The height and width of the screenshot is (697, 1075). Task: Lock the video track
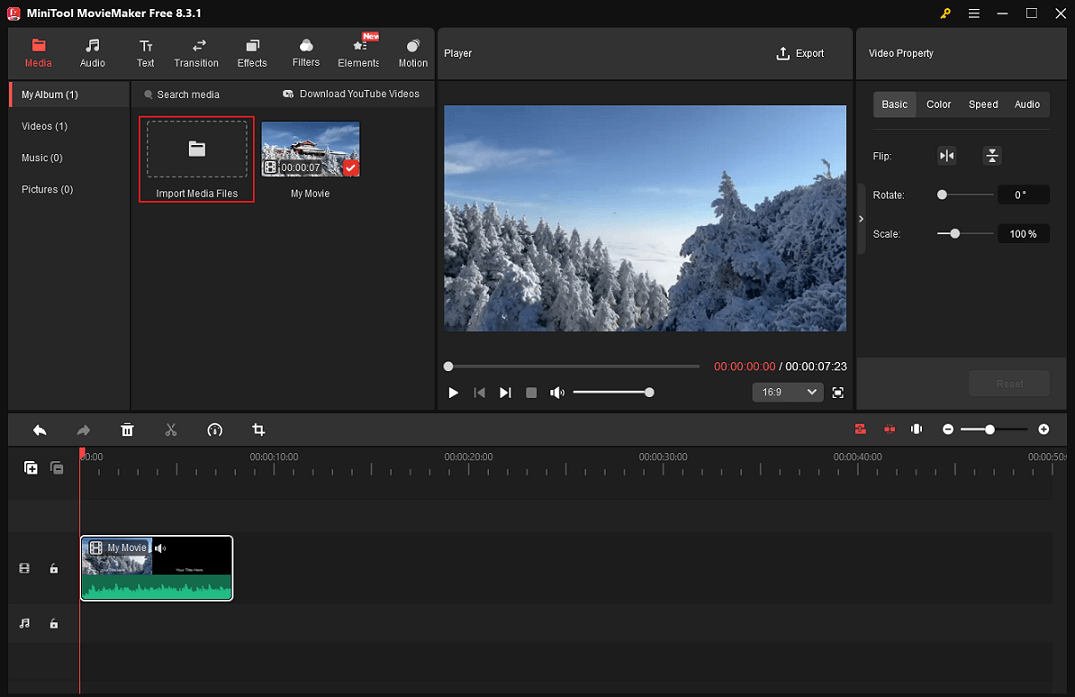pyautogui.click(x=54, y=568)
